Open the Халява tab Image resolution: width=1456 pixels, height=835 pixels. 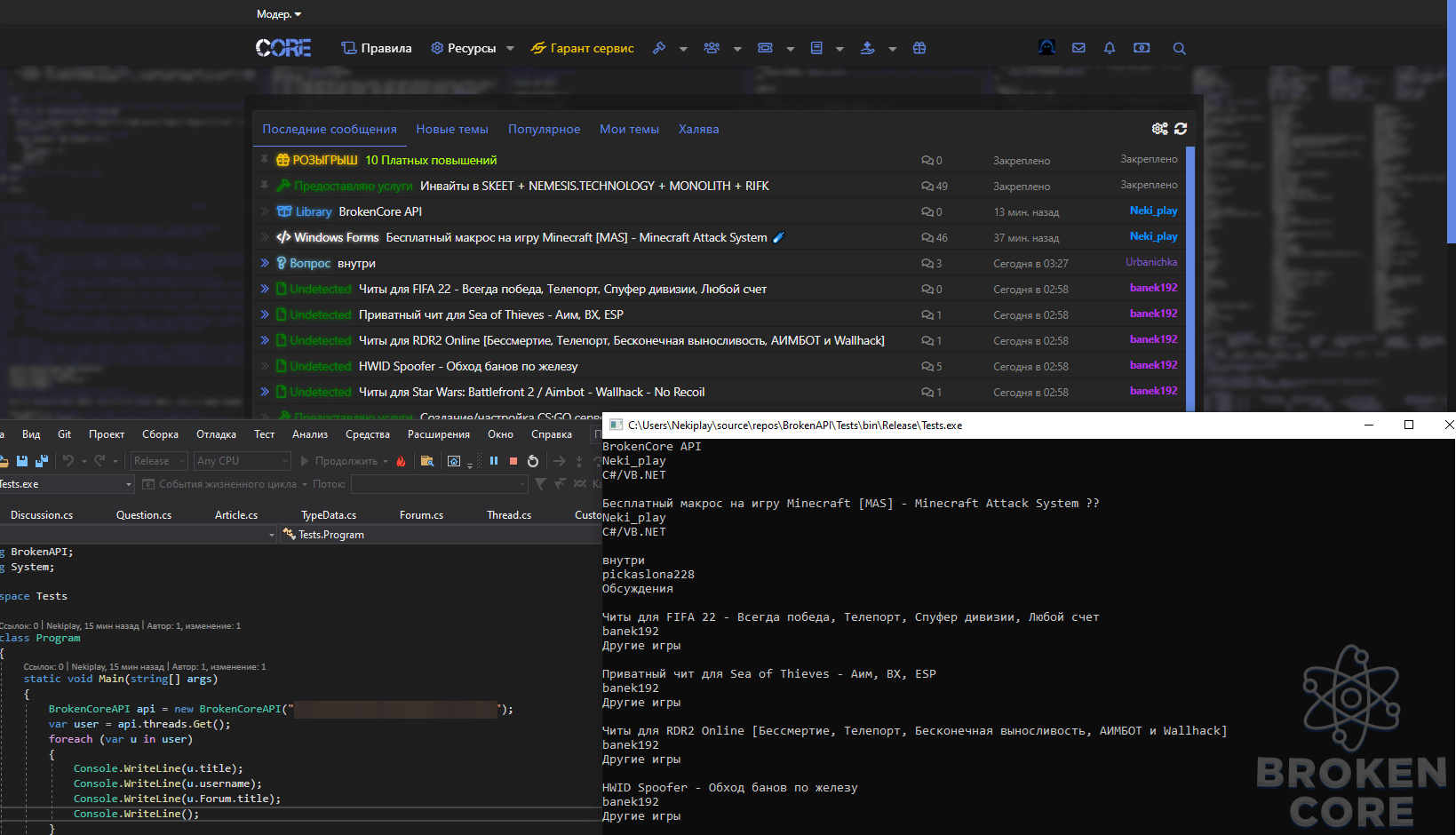pyautogui.click(x=698, y=129)
